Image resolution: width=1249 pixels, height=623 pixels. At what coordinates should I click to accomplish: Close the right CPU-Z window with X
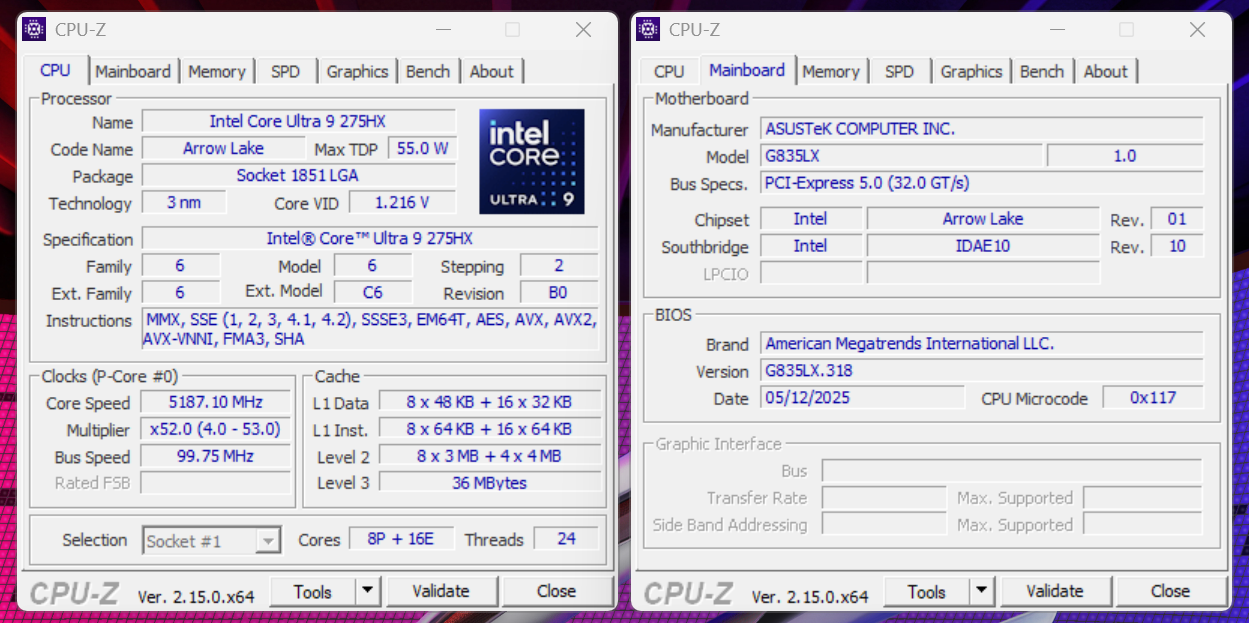(1198, 30)
